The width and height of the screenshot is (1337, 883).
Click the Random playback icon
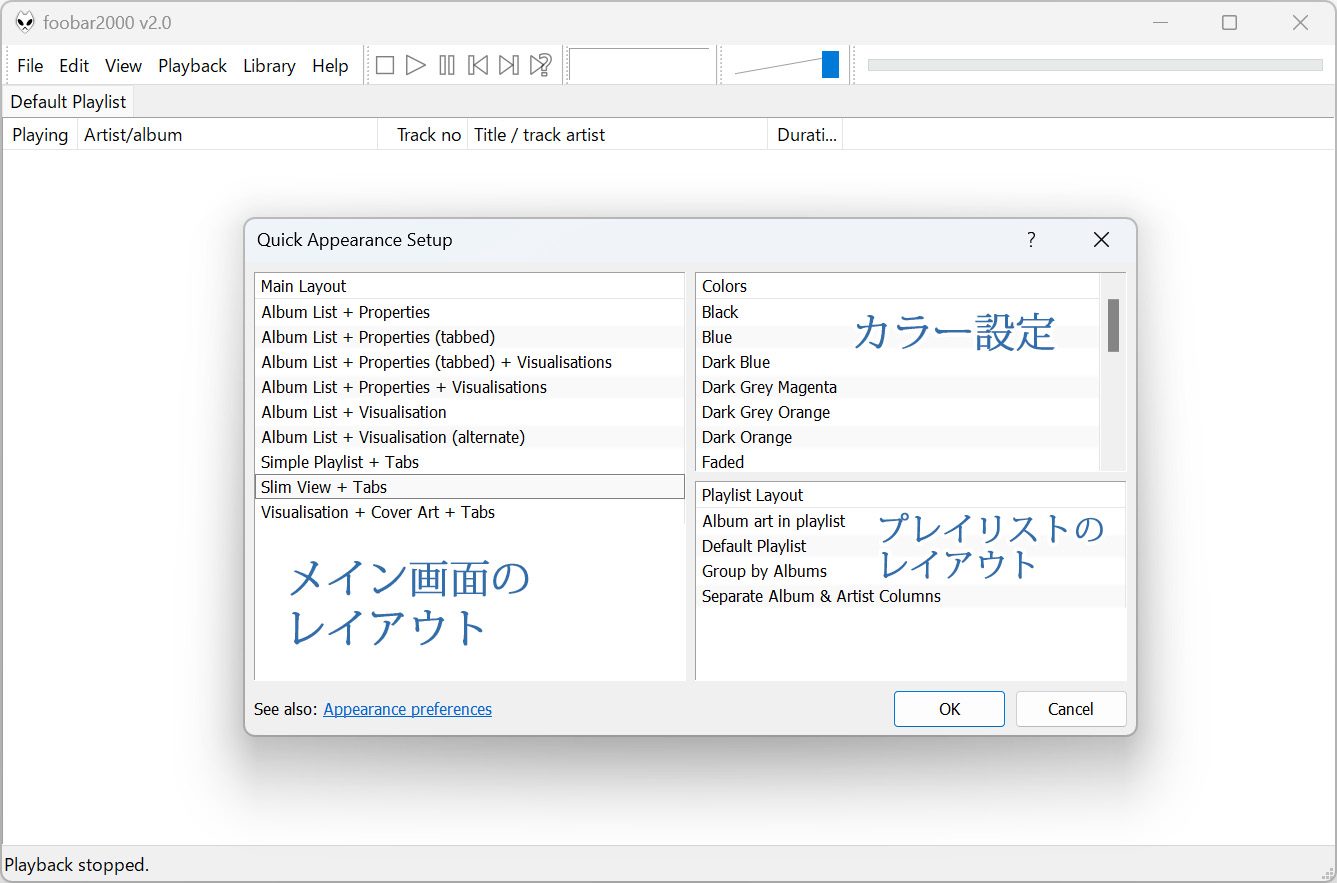540,66
